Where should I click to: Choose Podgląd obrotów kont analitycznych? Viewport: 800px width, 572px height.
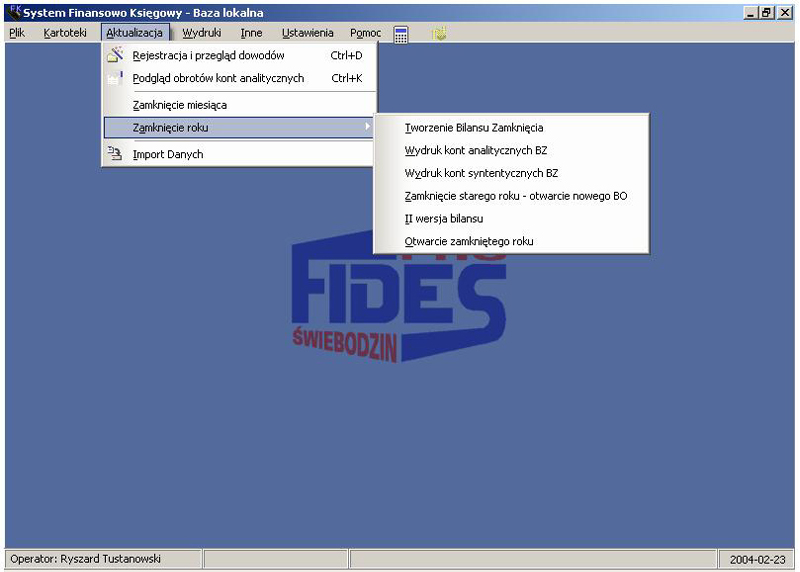tap(239, 78)
